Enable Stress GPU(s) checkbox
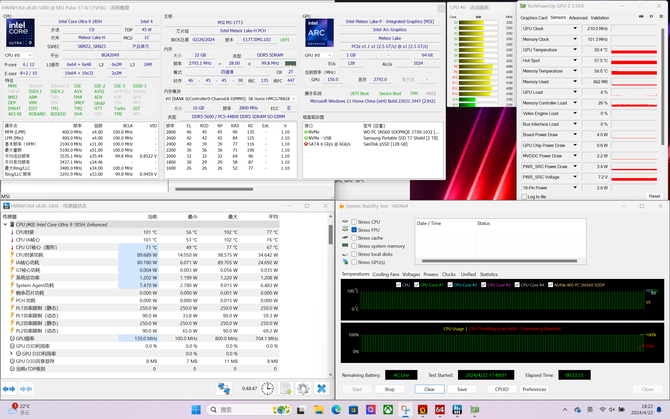670x419 pixels. click(354, 262)
